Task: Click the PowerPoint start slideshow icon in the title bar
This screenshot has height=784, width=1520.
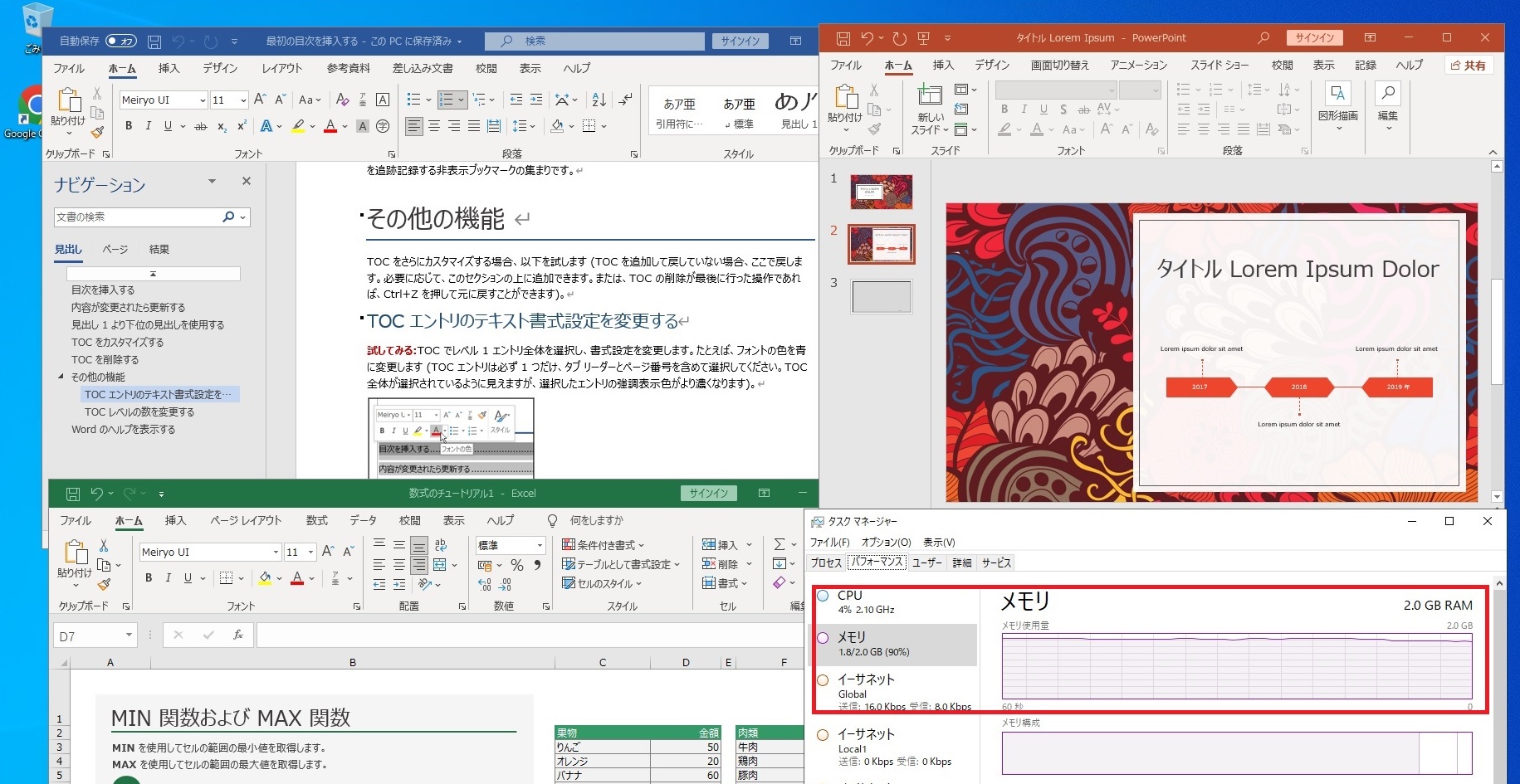Action: point(923,38)
